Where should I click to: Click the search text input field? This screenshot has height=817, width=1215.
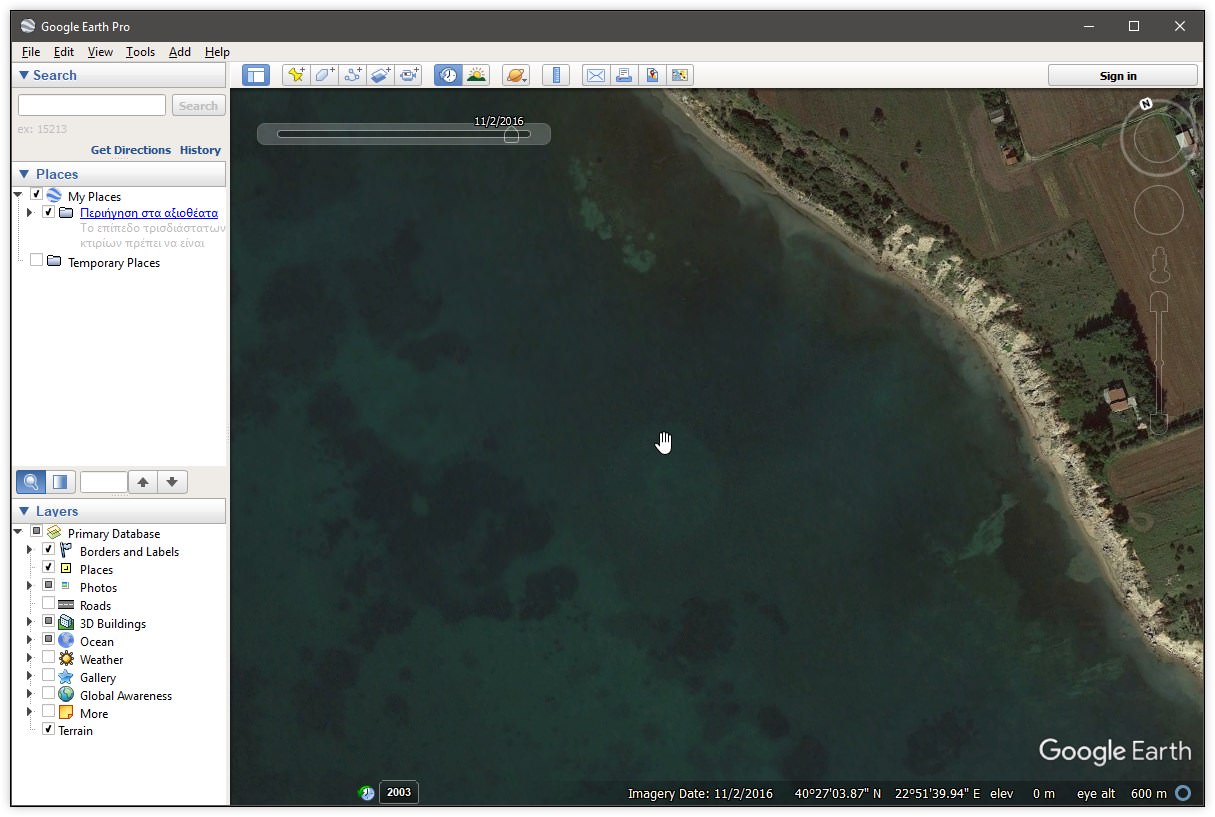(92, 105)
